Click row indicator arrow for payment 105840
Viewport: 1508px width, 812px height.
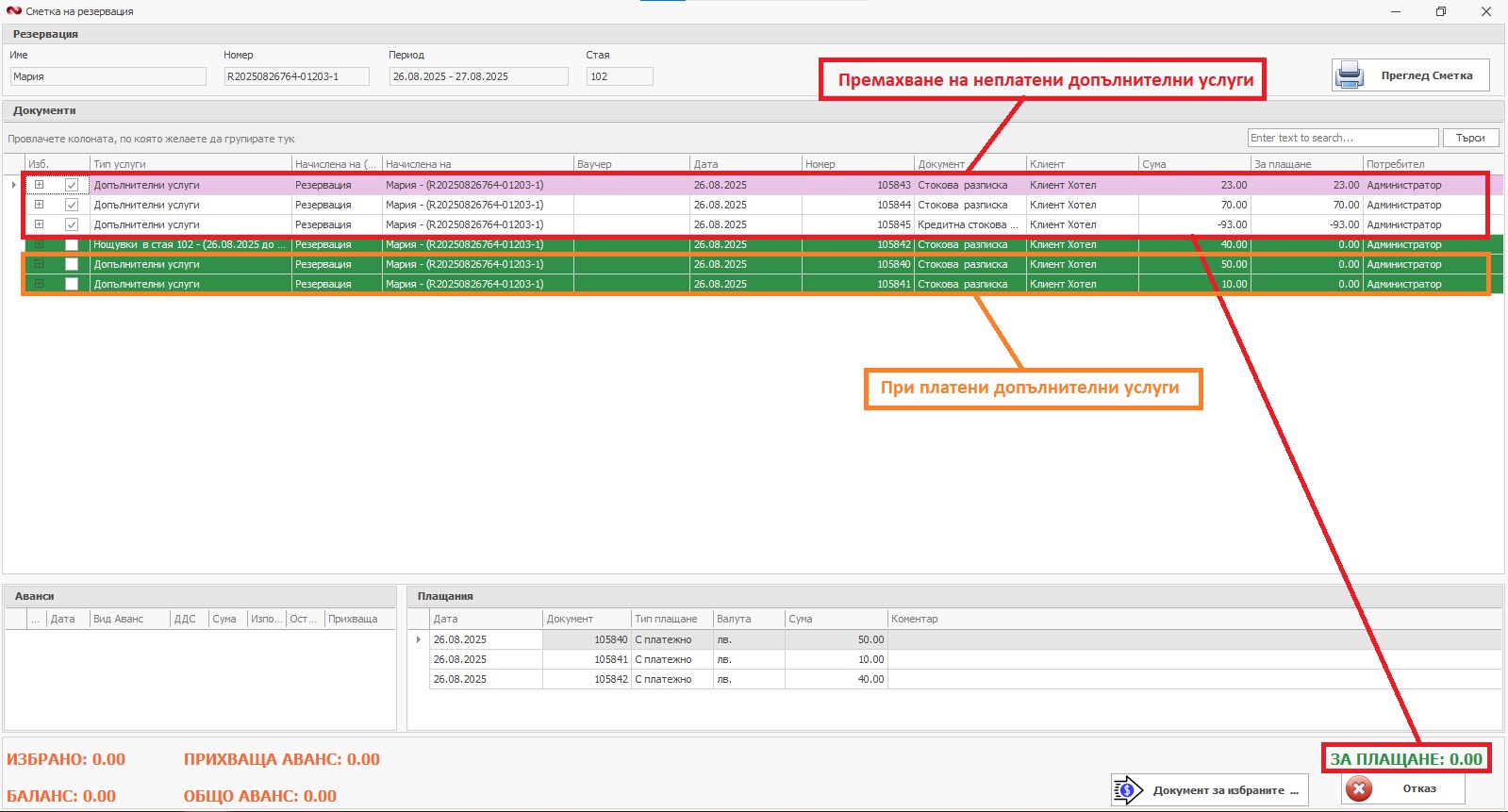pyautogui.click(x=419, y=639)
